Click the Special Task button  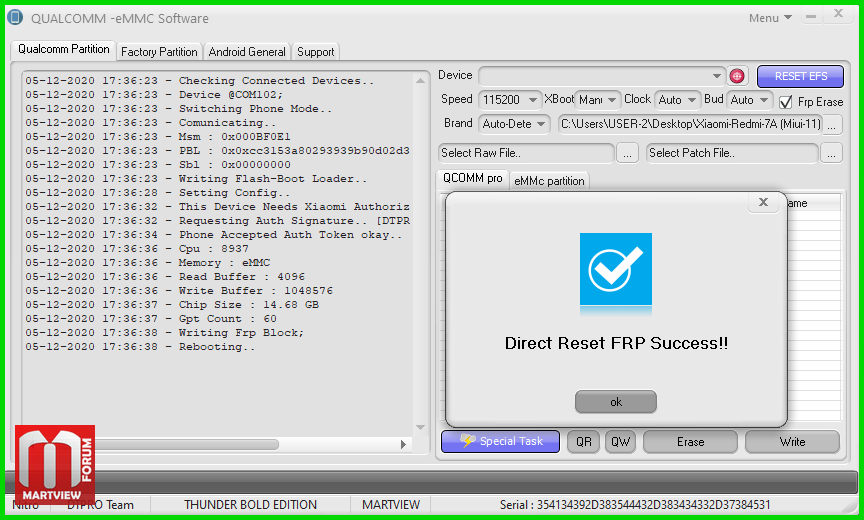coord(500,441)
